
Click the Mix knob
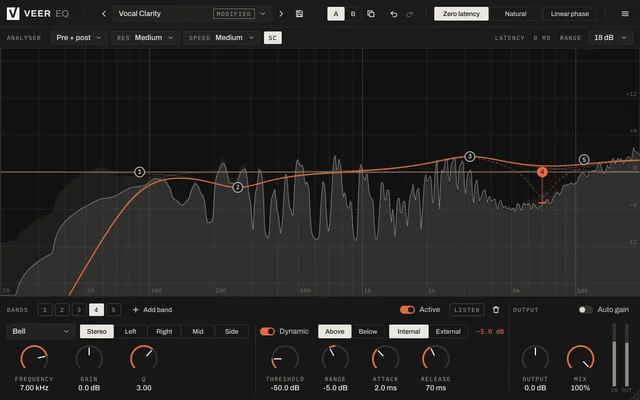point(580,359)
